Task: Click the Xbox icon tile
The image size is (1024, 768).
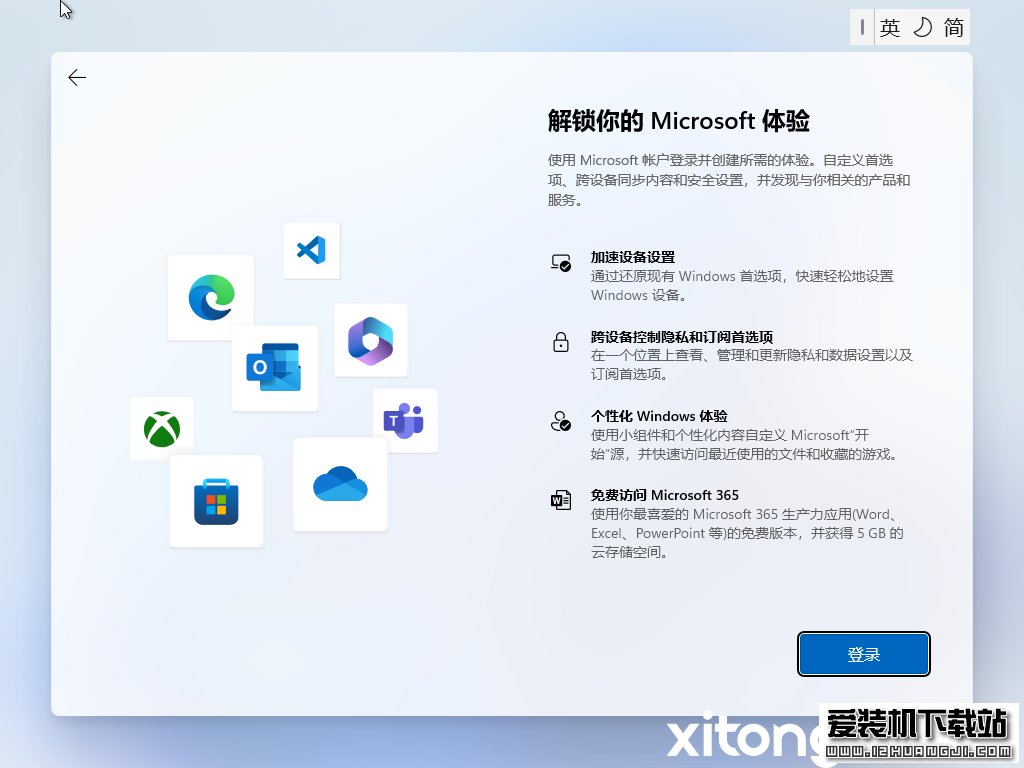Action: [161, 428]
